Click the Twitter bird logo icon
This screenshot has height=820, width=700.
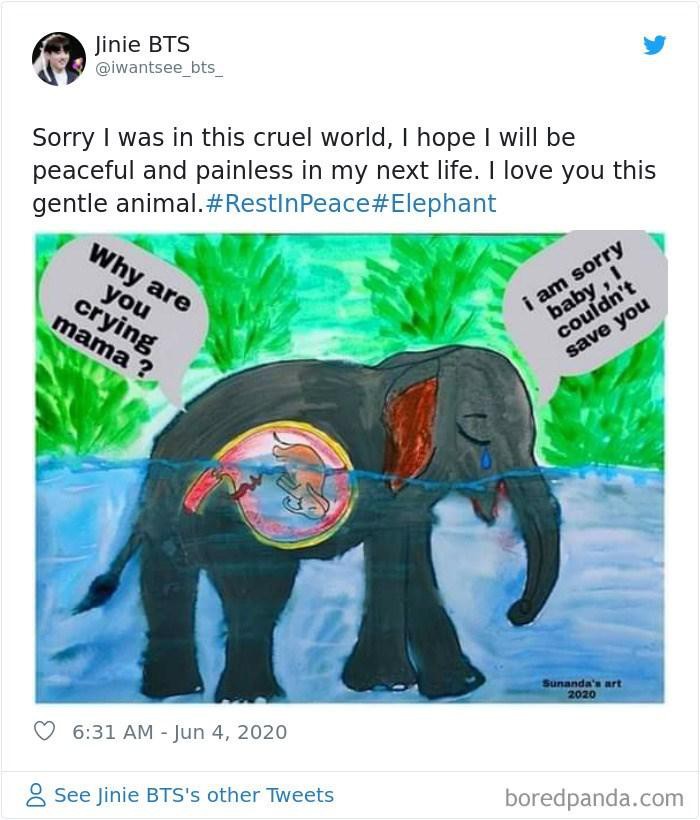(x=655, y=45)
